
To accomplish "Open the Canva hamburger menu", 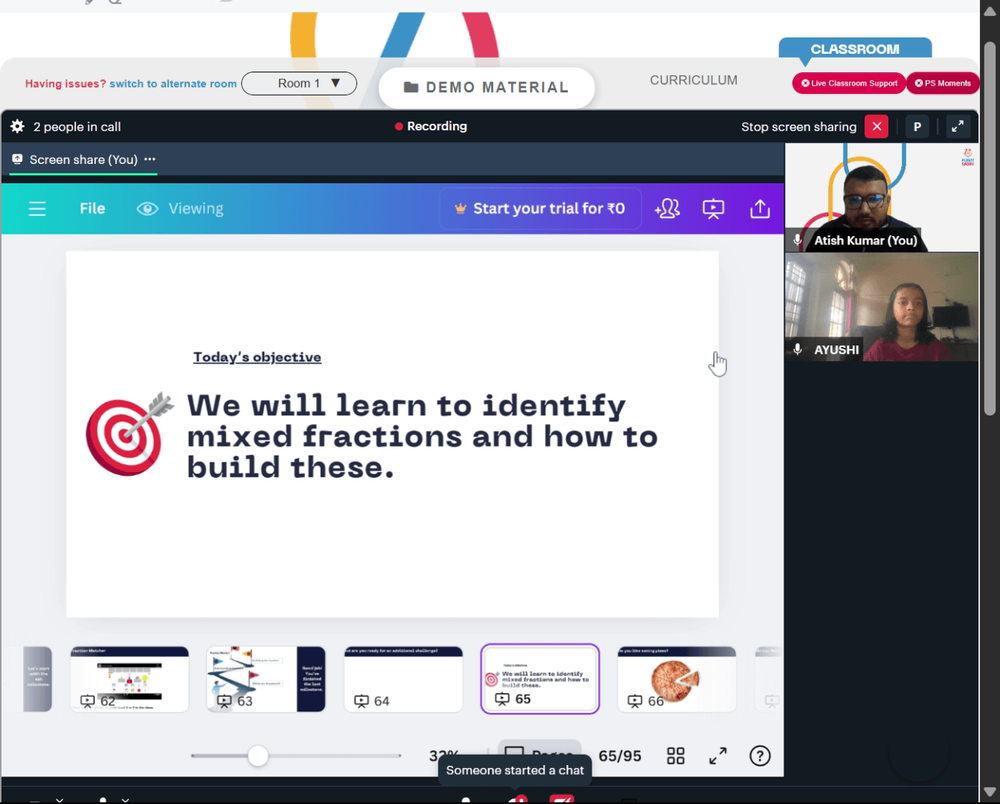I will (x=37, y=208).
